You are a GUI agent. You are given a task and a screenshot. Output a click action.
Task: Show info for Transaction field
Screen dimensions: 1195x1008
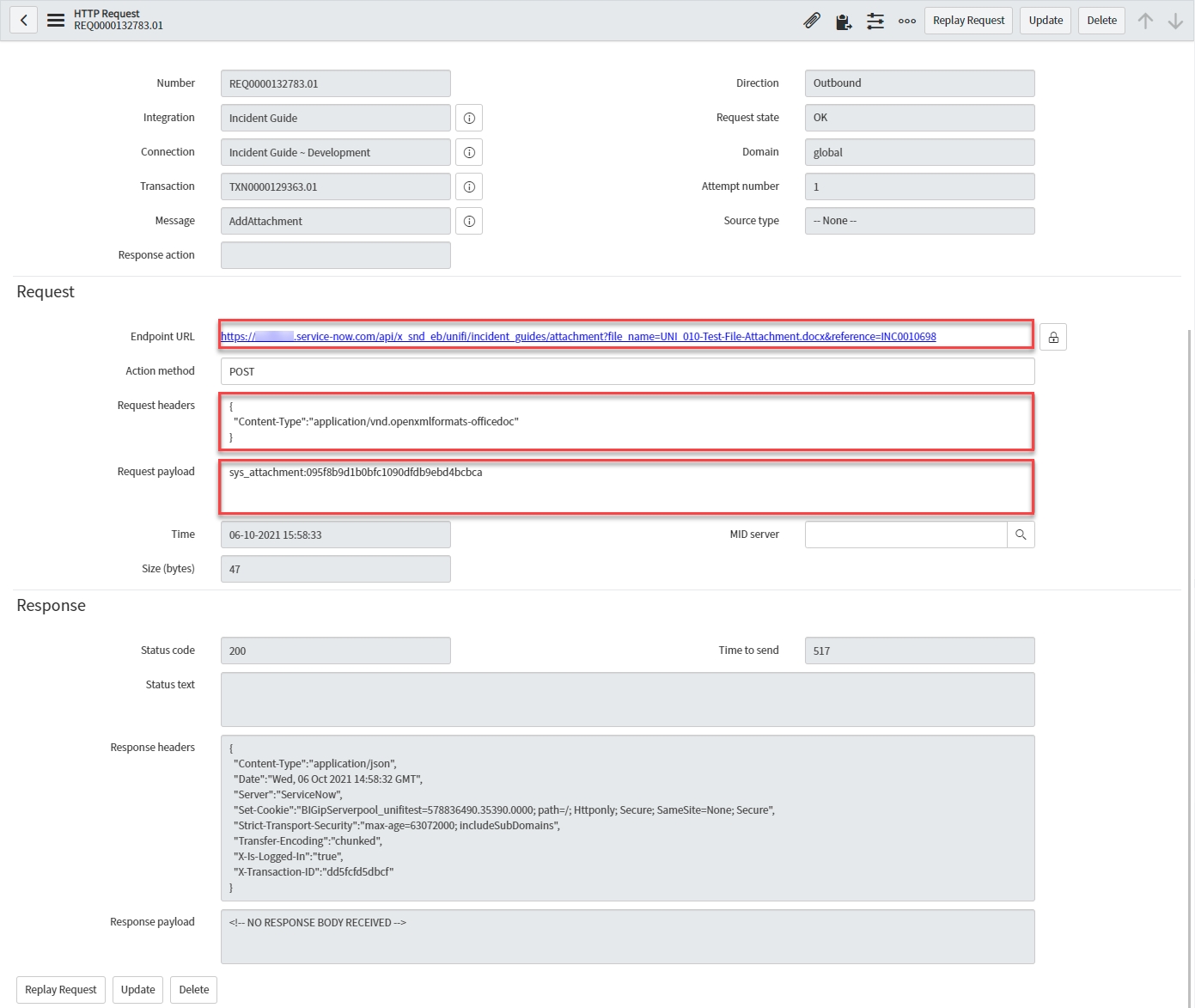click(469, 186)
